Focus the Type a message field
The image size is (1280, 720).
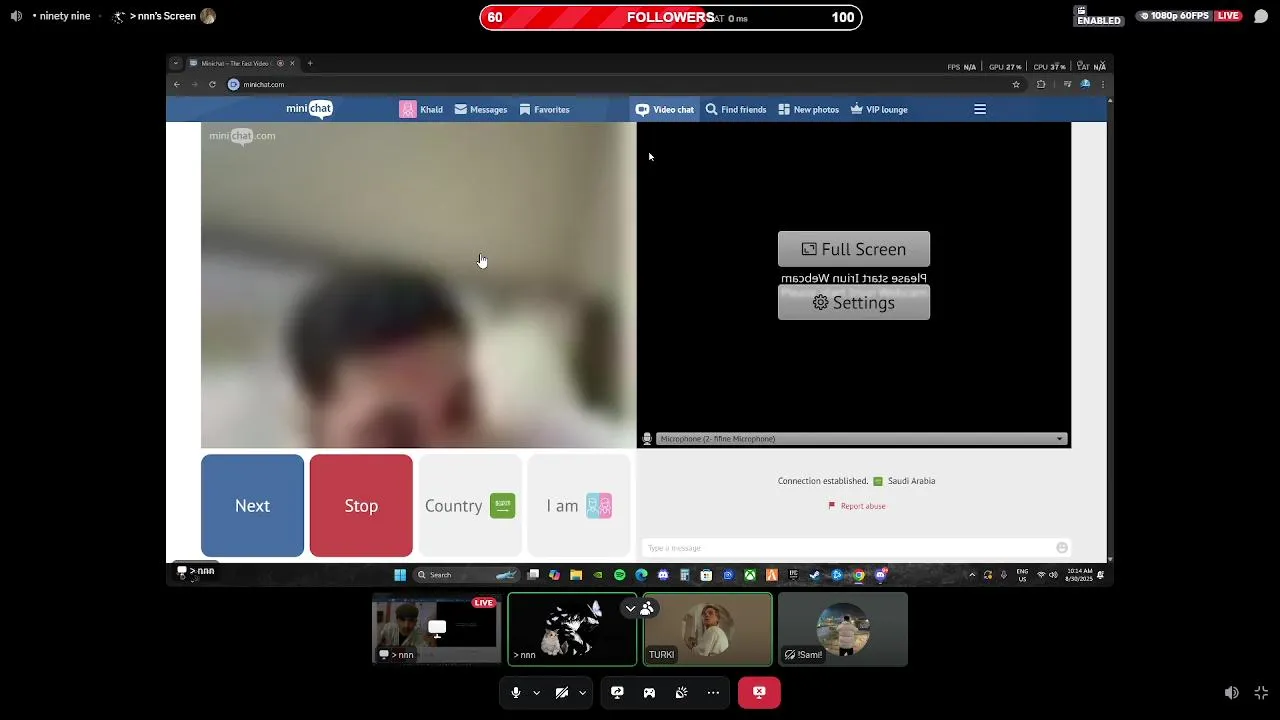coord(850,548)
